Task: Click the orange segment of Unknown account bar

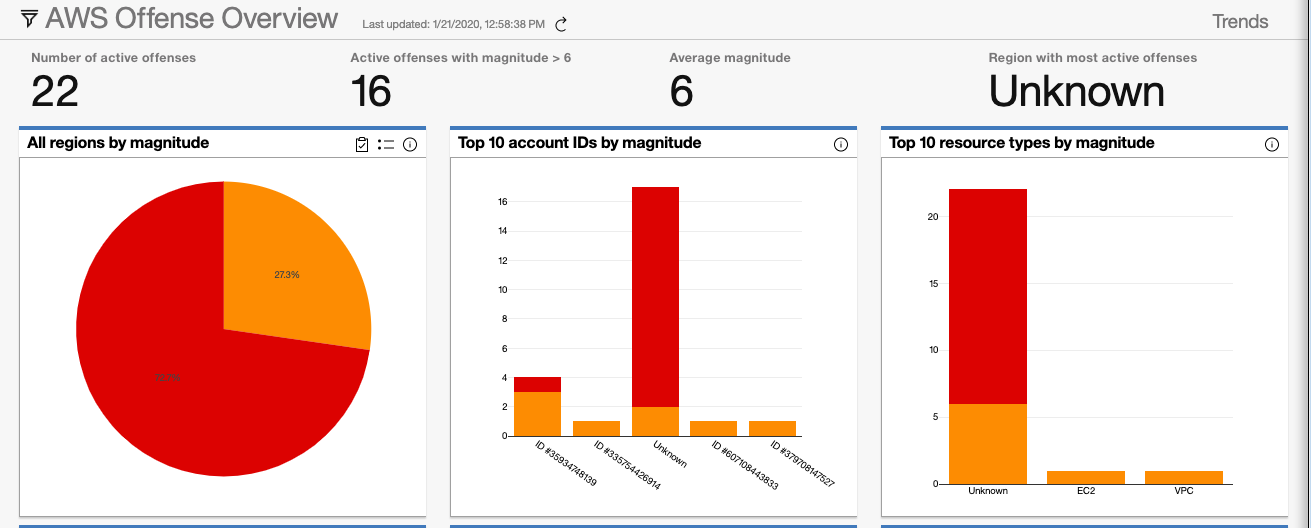Action: click(x=655, y=421)
